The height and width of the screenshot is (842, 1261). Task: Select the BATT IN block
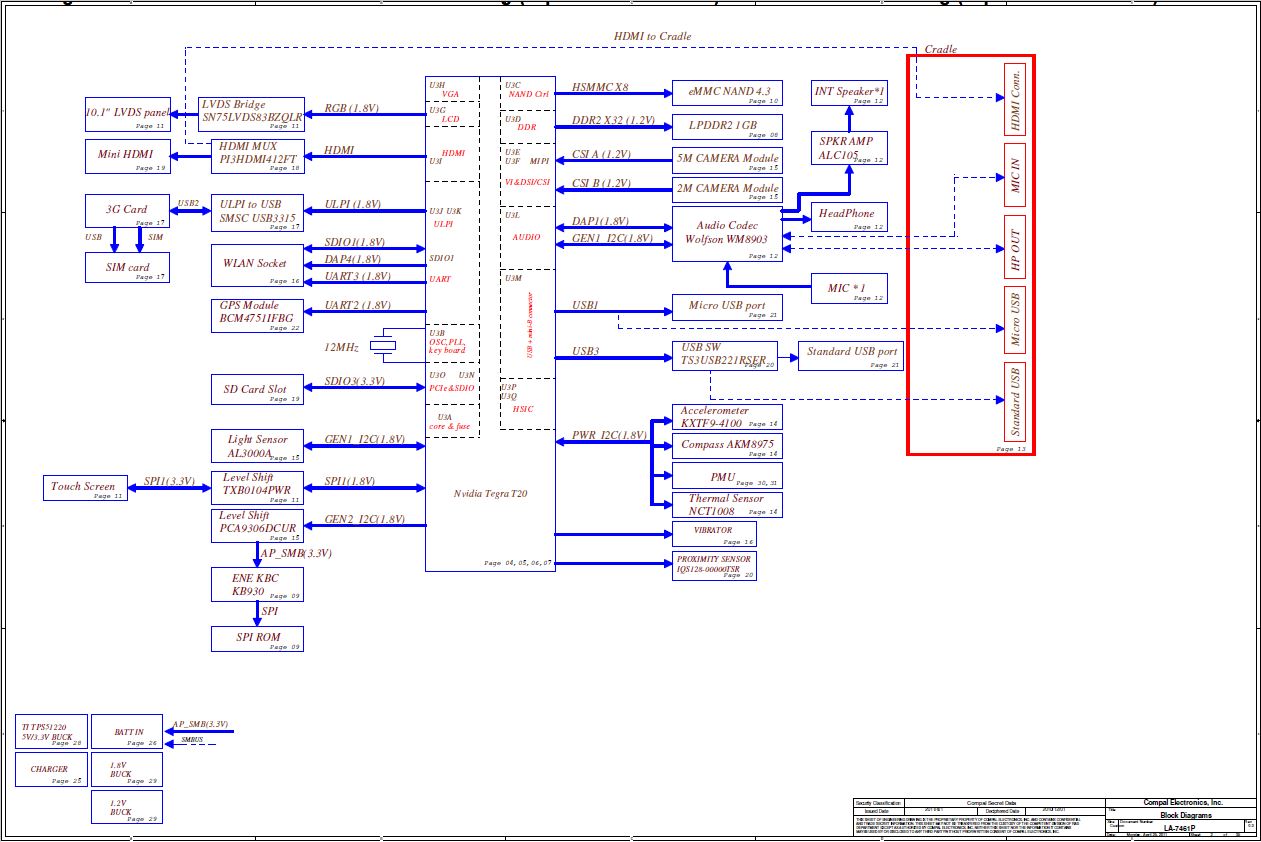pos(126,732)
